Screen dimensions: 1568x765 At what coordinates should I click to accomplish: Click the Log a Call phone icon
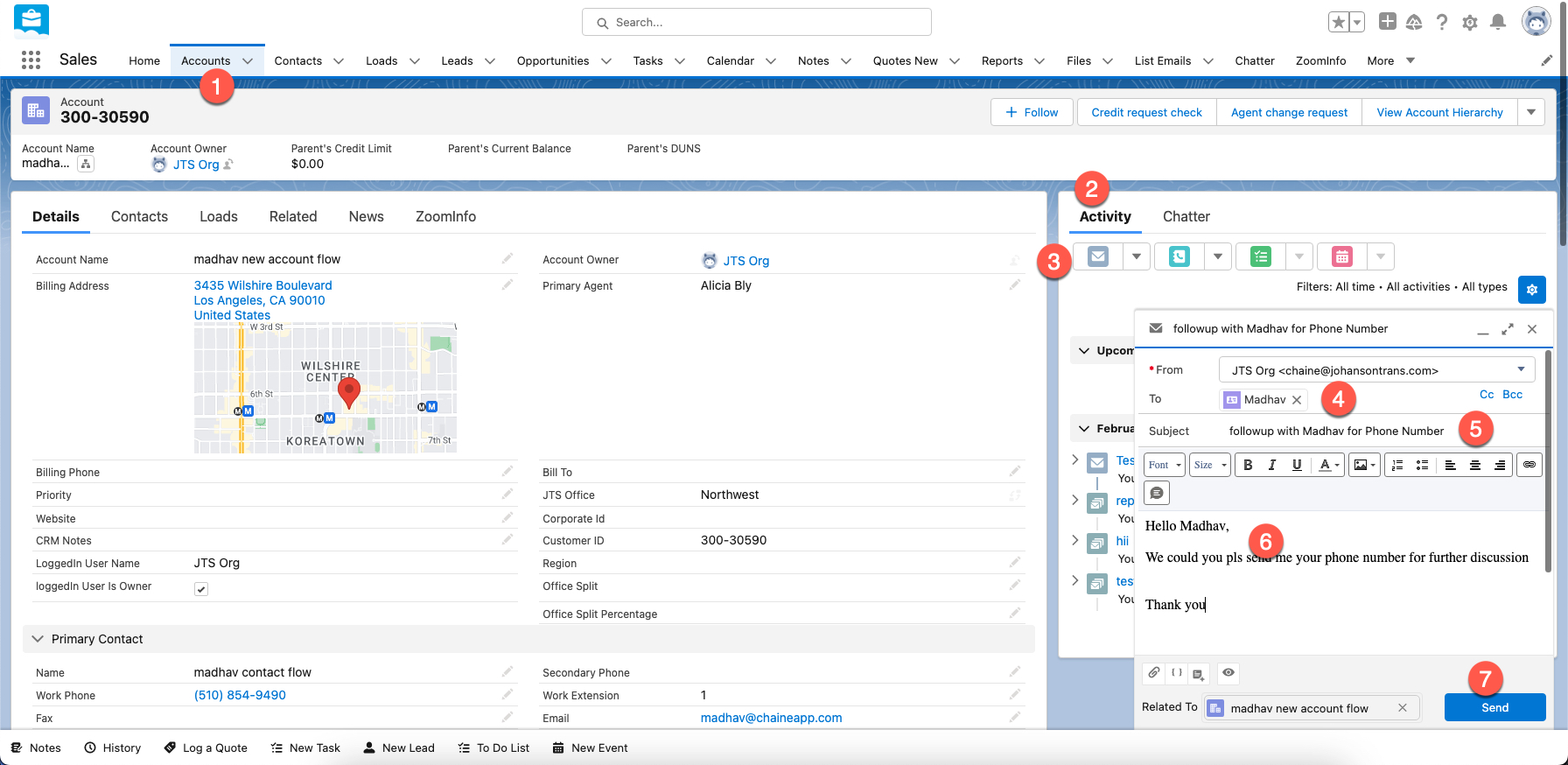point(1179,256)
